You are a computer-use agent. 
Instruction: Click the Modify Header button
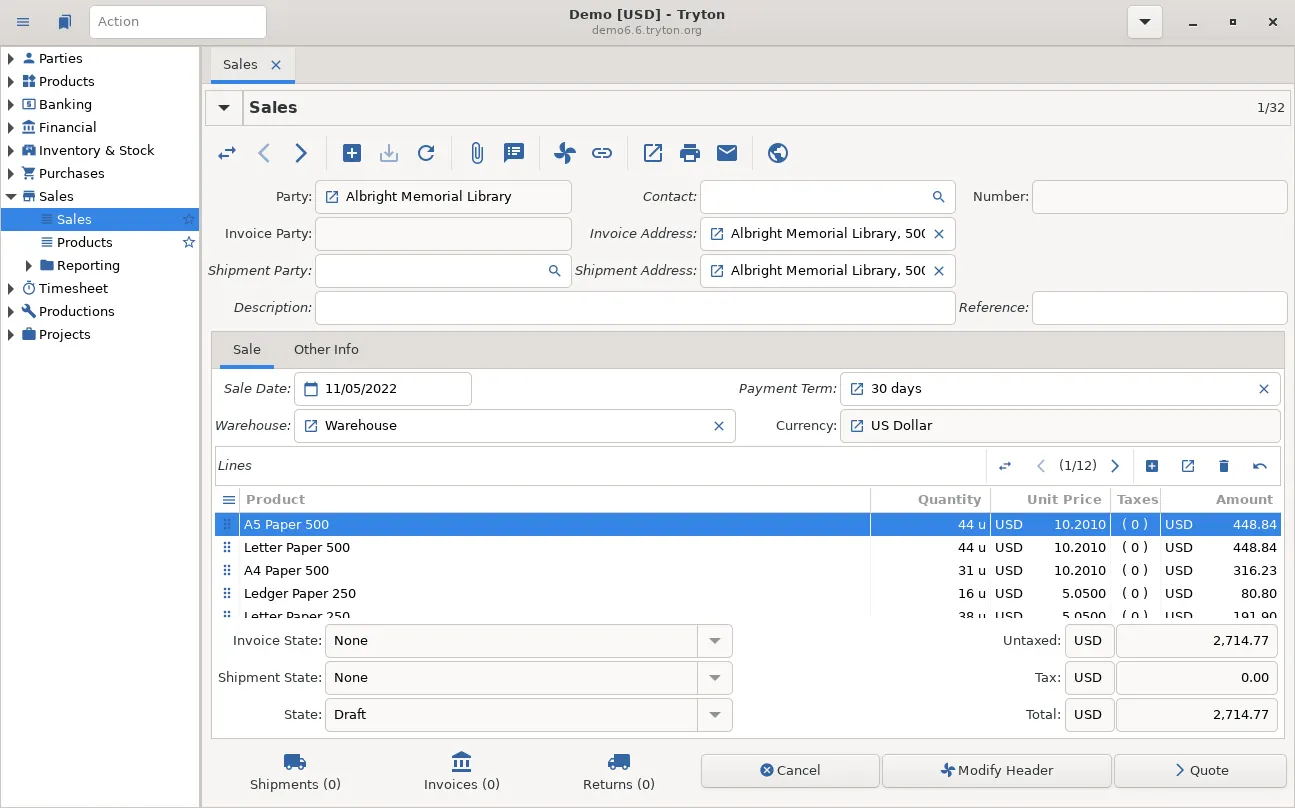[996, 770]
